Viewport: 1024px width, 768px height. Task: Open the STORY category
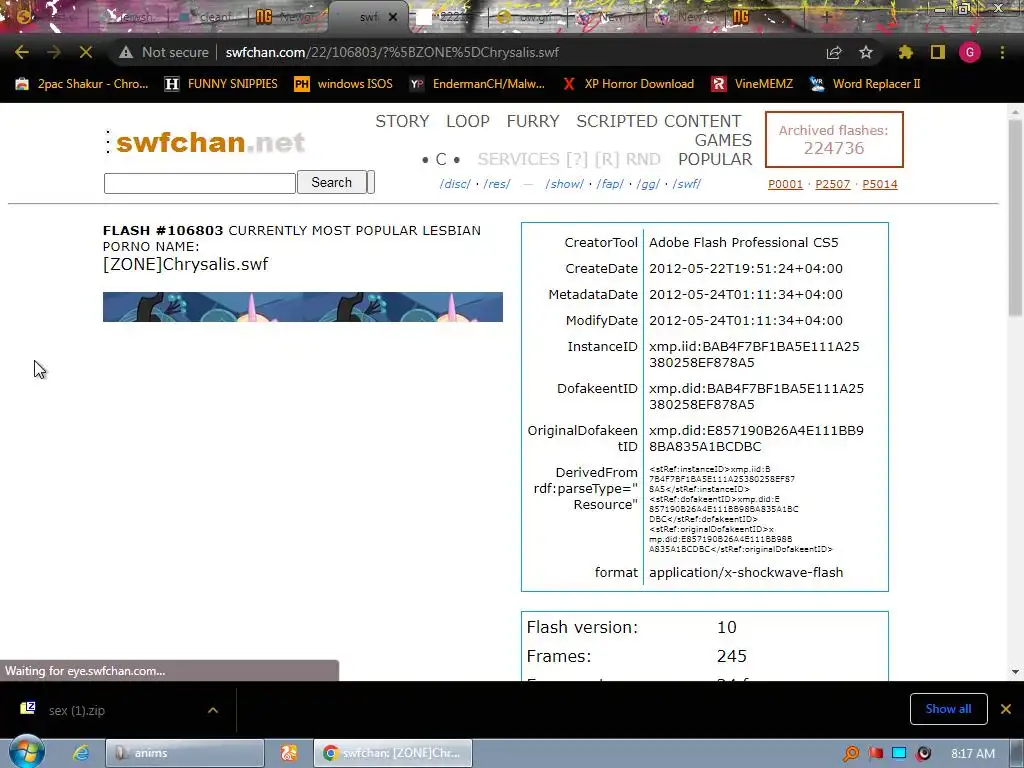pos(402,121)
